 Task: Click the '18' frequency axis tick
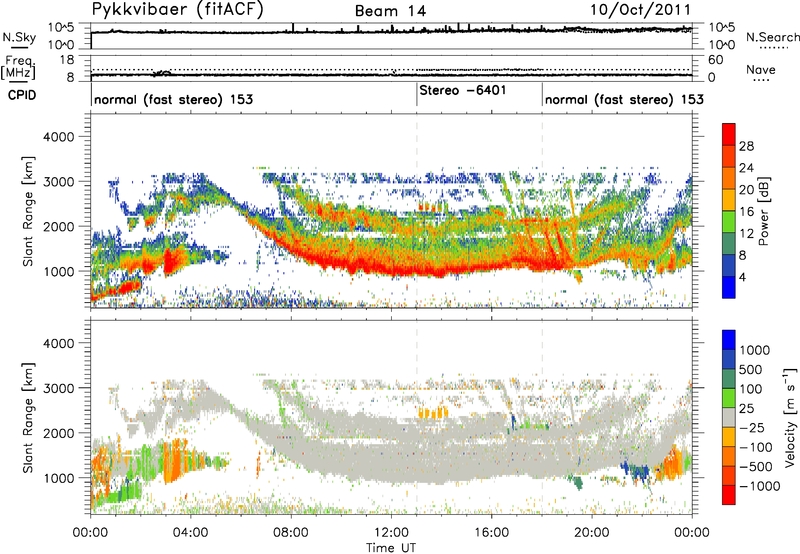66,60
